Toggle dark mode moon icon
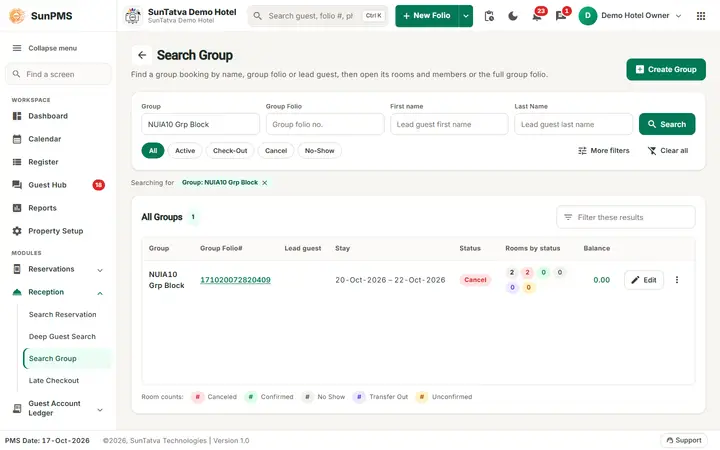720x450 pixels. [x=513, y=16]
